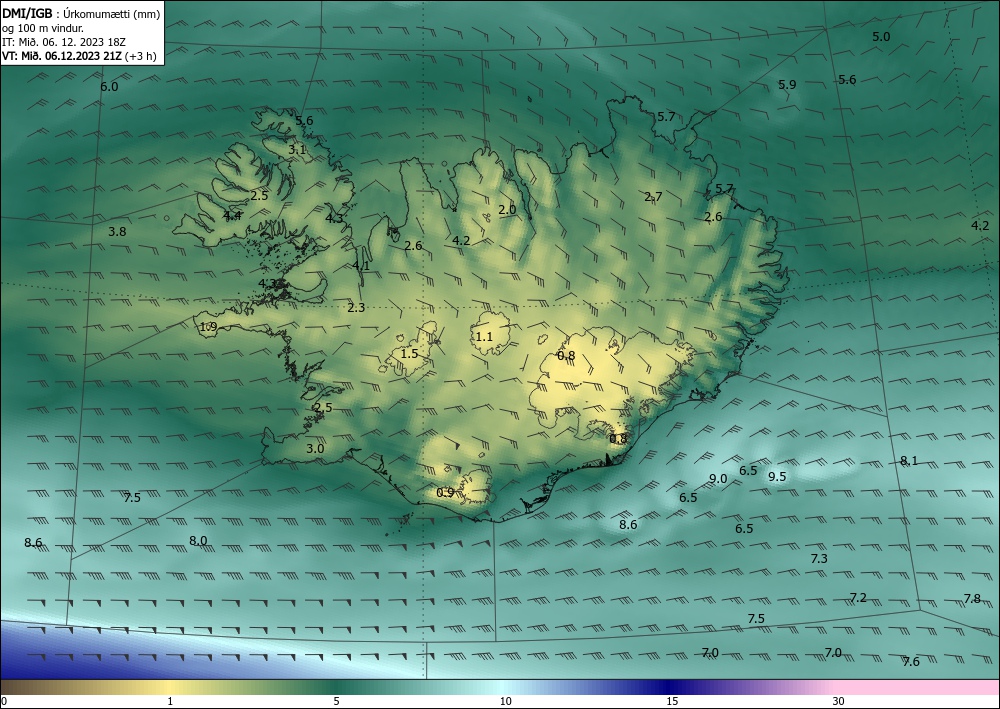The image size is (1000, 709).
Task: Click the 5.6 value beside the 5.9 value
Action: point(847,80)
